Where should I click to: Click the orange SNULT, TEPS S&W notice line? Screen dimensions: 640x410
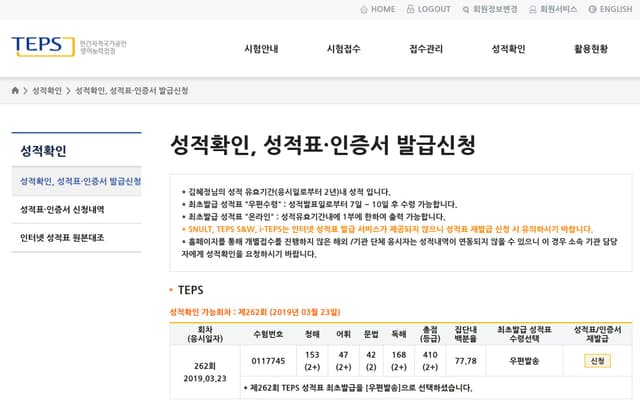point(387,229)
